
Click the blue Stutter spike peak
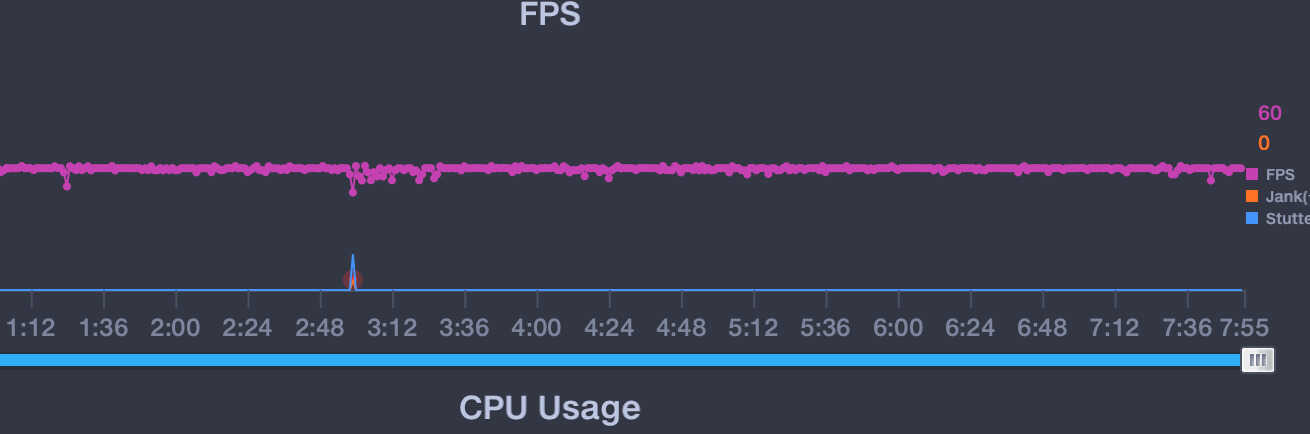coord(352,256)
